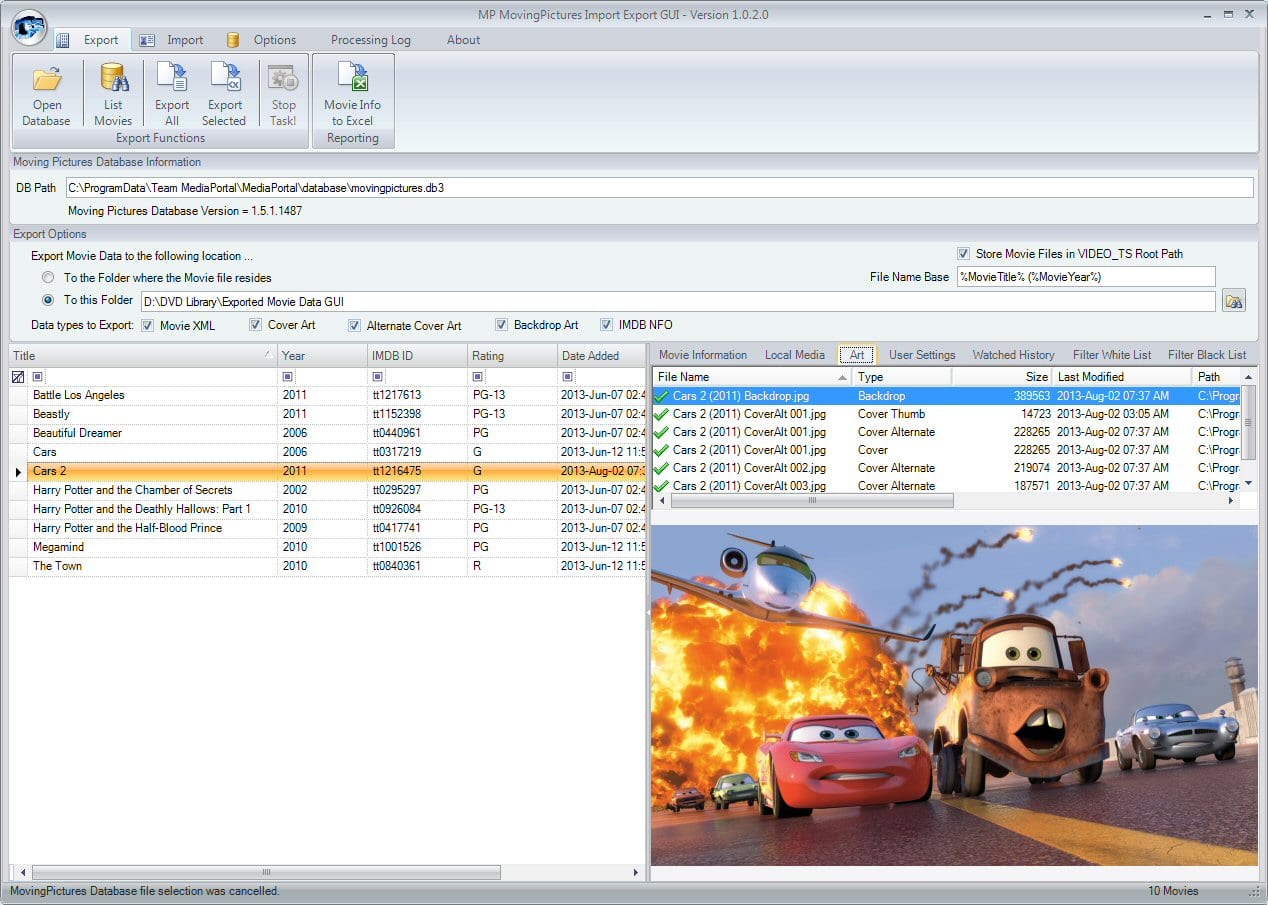Open the Watched History tab

tap(1013, 355)
